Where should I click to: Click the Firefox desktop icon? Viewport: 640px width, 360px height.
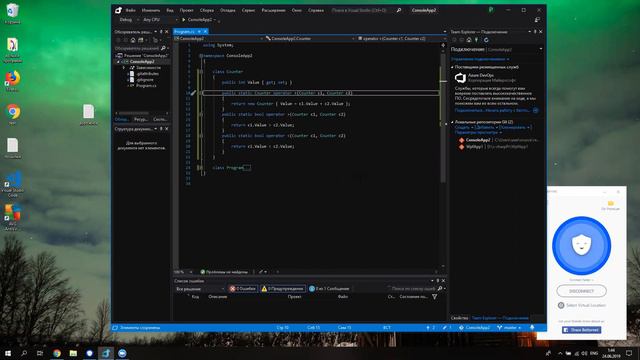coord(13,80)
